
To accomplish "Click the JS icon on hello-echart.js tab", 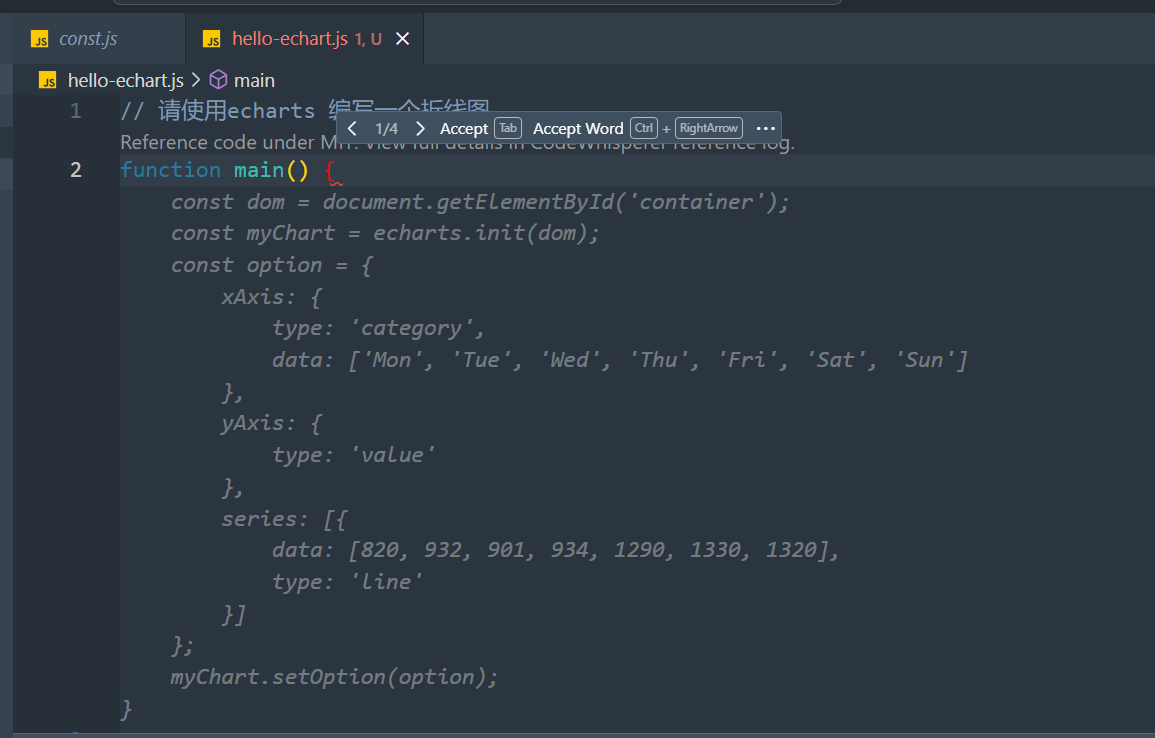I will pos(211,39).
